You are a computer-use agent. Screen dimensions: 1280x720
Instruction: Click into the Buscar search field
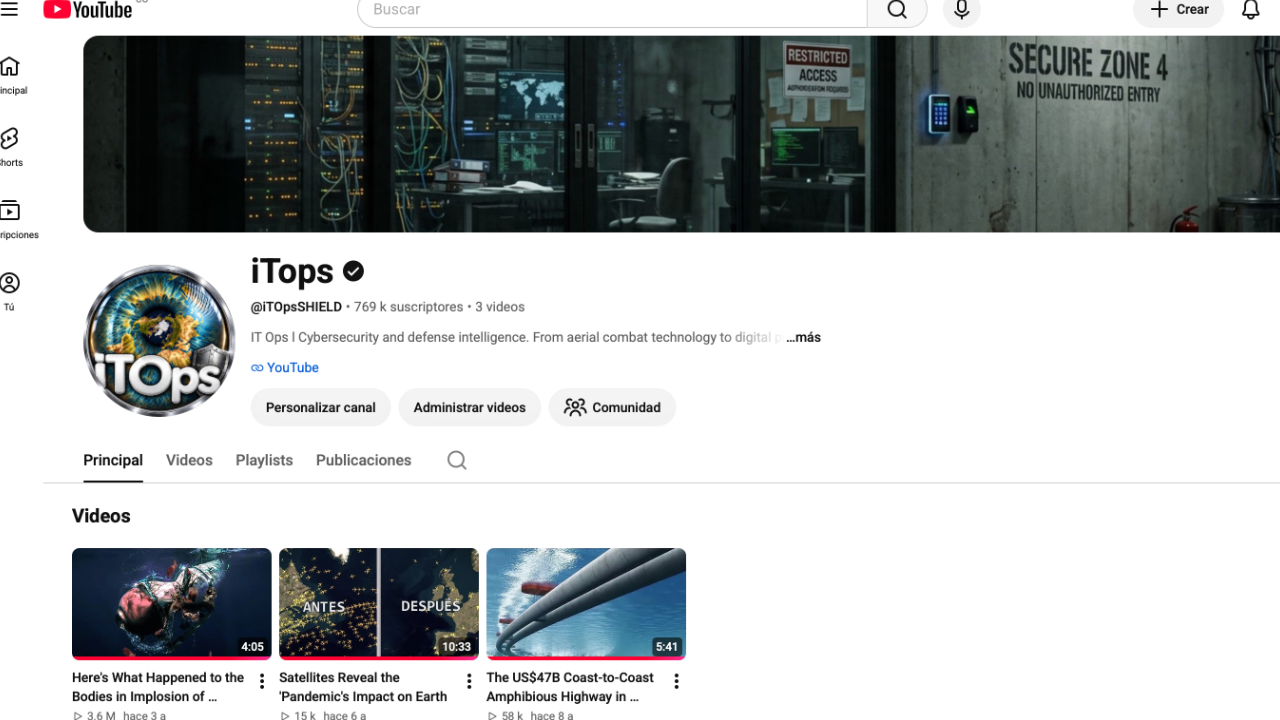click(x=612, y=10)
